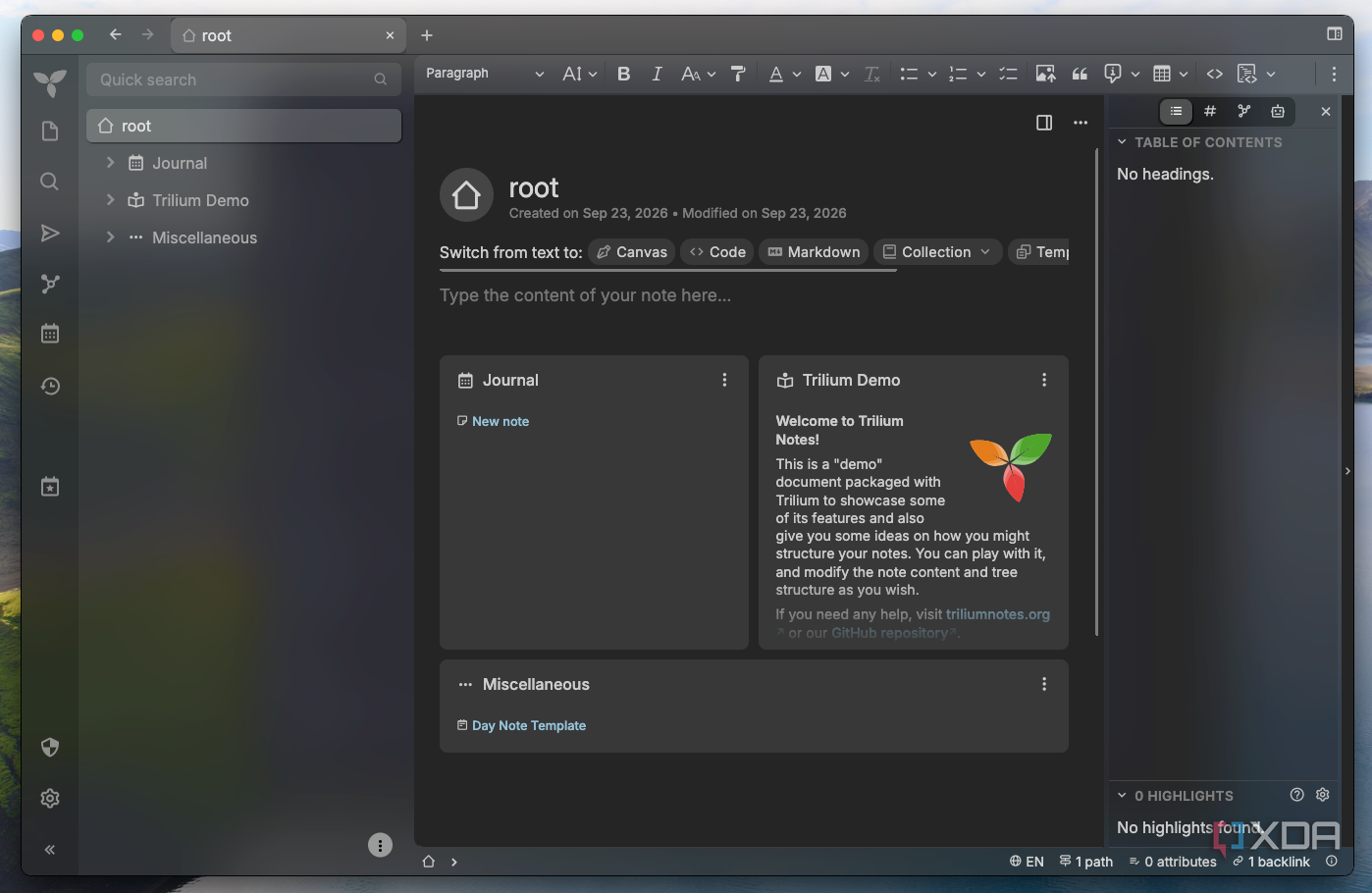1372x893 pixels.
Task: Insert a block quote
Action: [x=1080, y=74]
